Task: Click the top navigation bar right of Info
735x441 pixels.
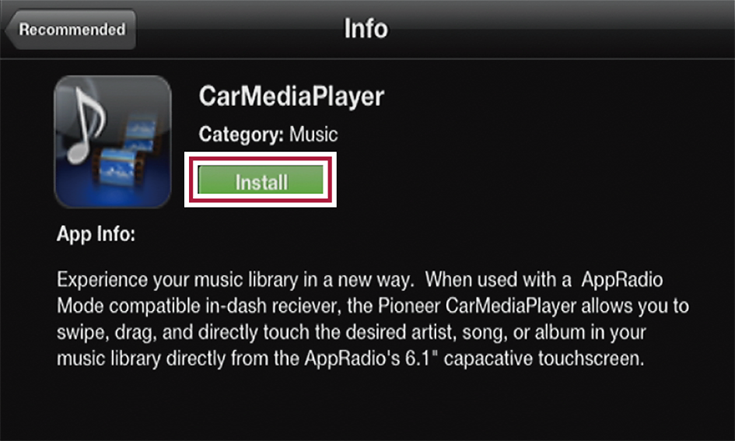Action: click(x=562, y=29)
